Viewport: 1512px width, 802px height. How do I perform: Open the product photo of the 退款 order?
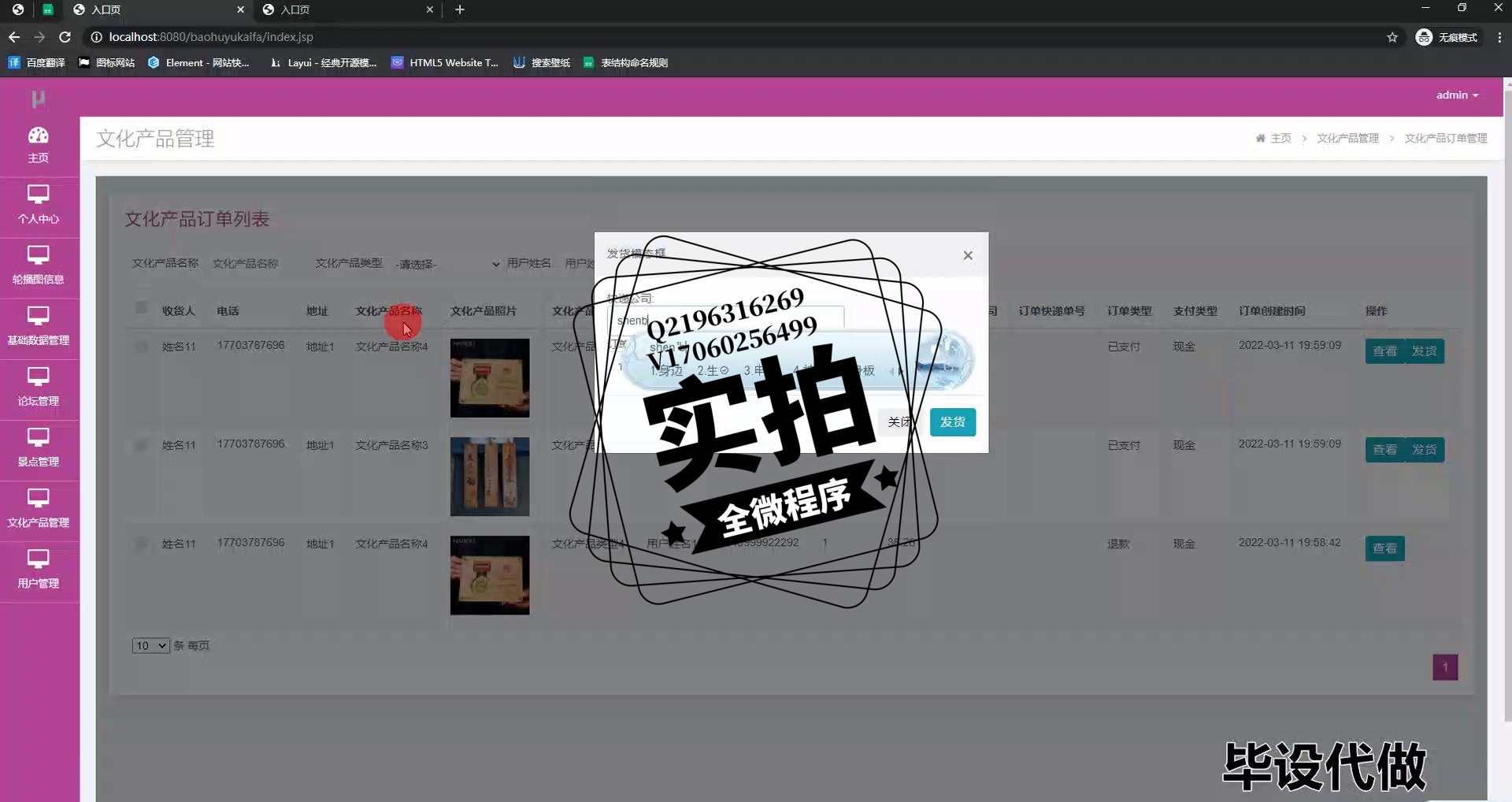tap(490, 575)
